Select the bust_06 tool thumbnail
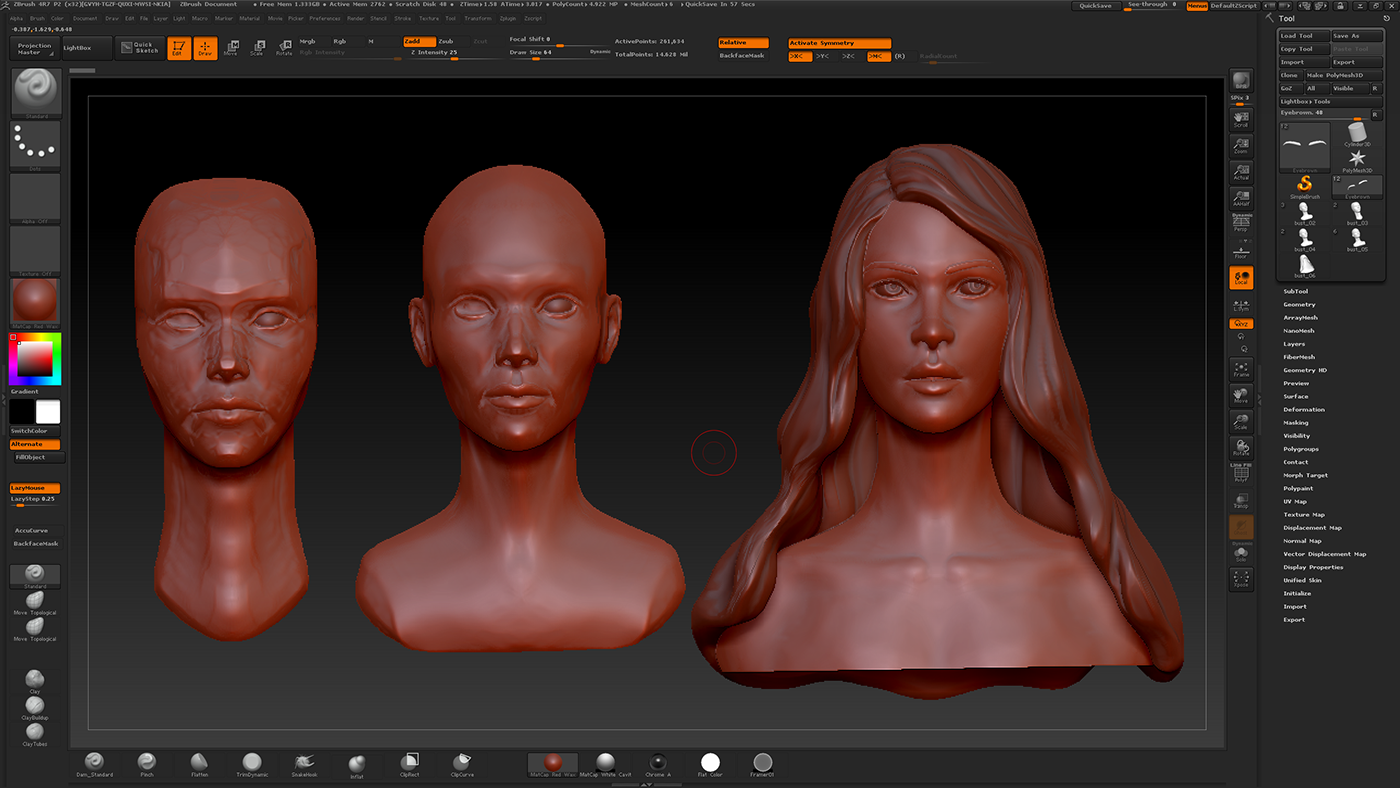Image resolution: width=1400 pixels, height=788 pixels. click(x=1305, y=265)
